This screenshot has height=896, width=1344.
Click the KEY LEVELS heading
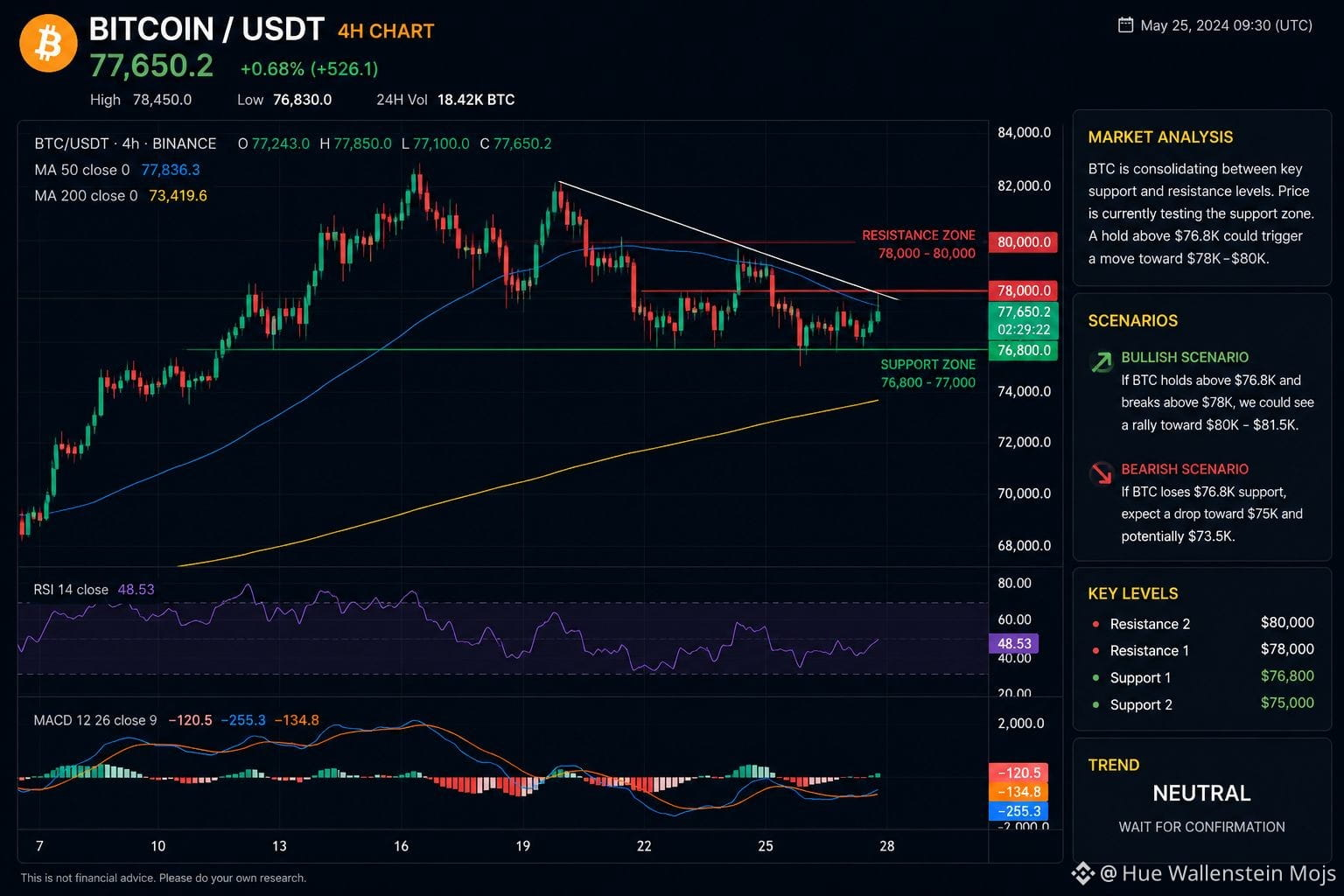coord(1133,594)
